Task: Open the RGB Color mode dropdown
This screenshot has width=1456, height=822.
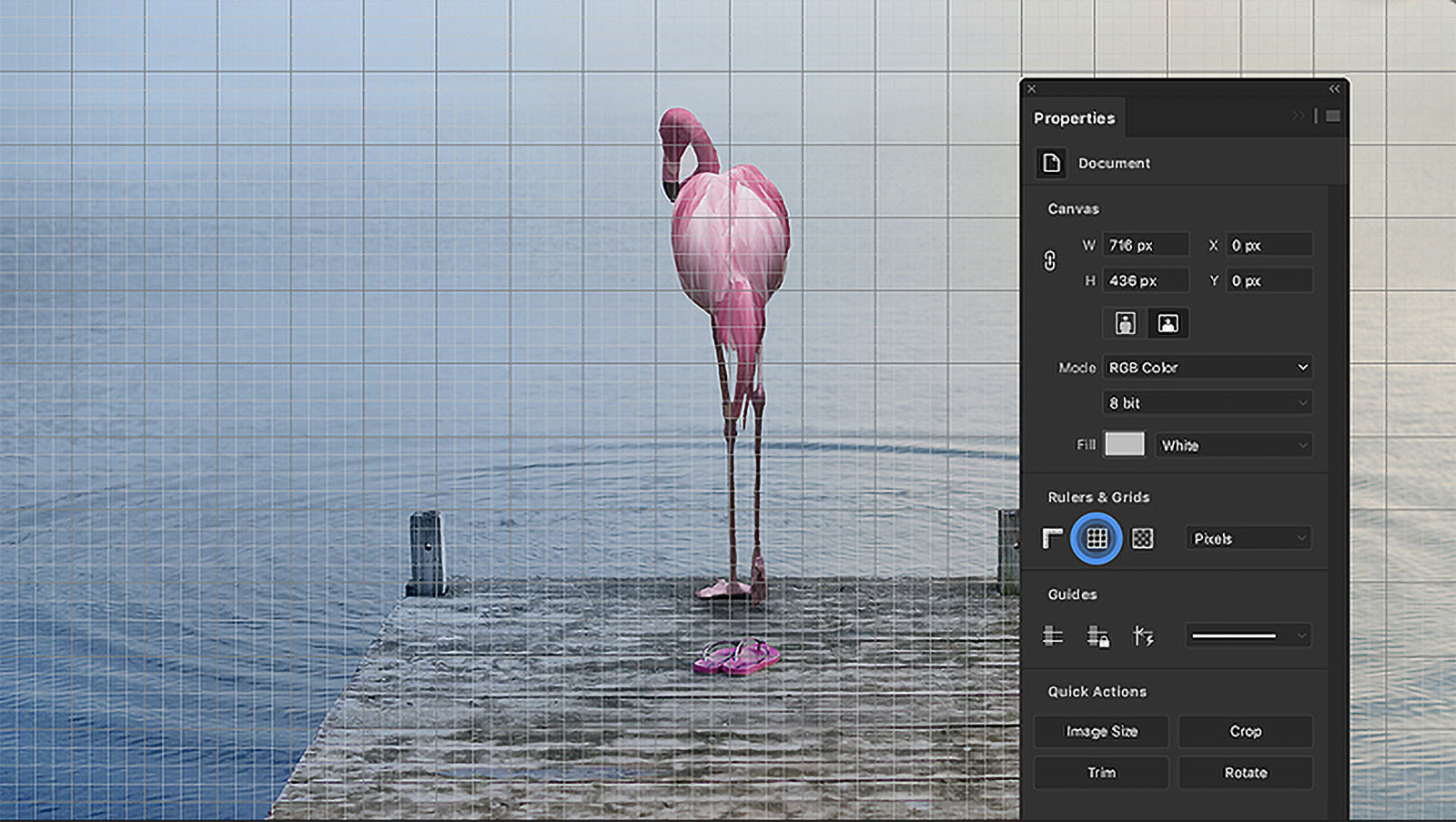Action: pos(1207,368)
